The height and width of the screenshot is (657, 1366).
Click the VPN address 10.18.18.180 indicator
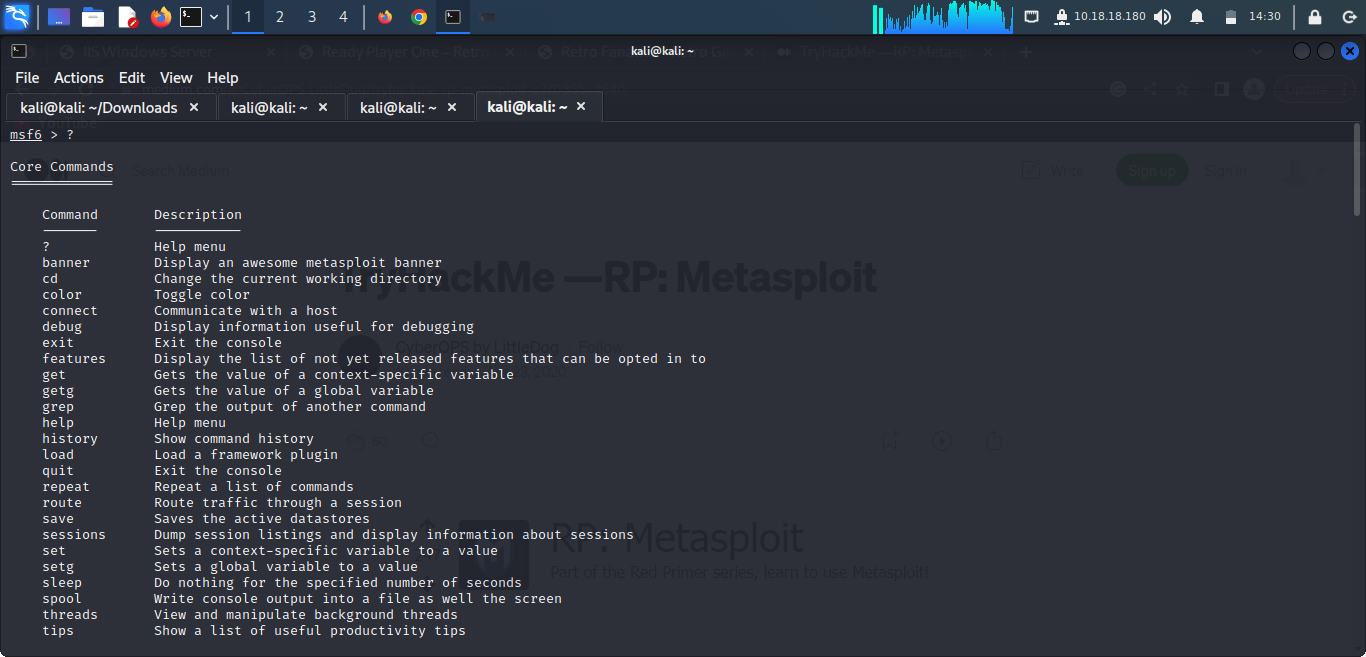(x=1099, y=17)
